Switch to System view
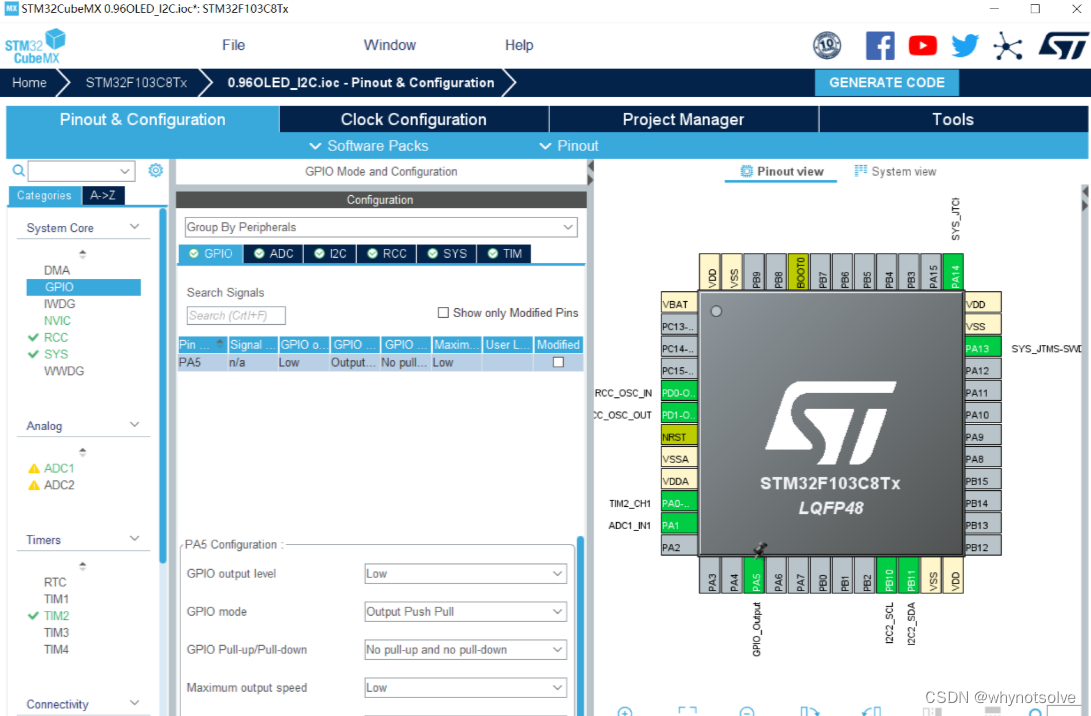This screenshot has width=1091, height=716. pyautogui.click(x=895, y=171)
